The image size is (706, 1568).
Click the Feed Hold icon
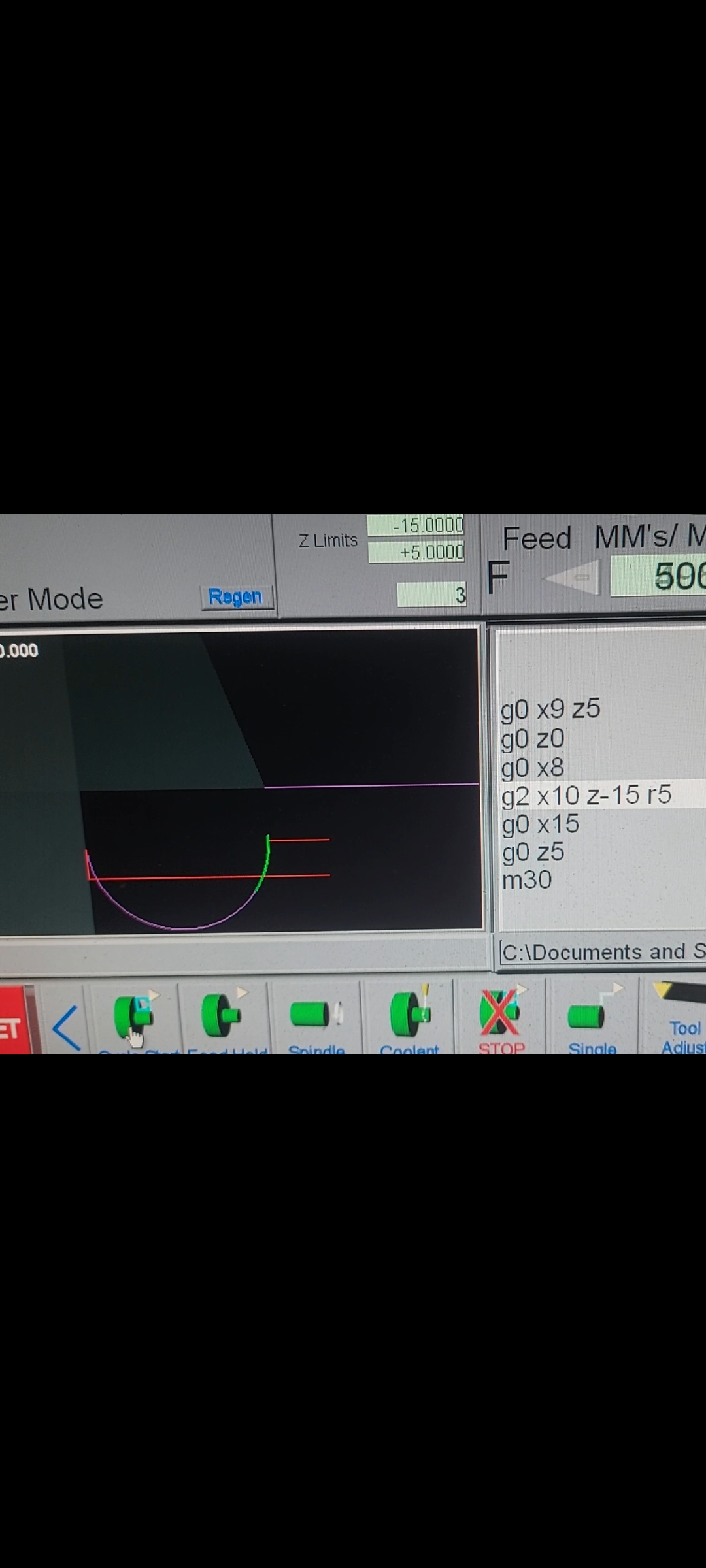222,1015
